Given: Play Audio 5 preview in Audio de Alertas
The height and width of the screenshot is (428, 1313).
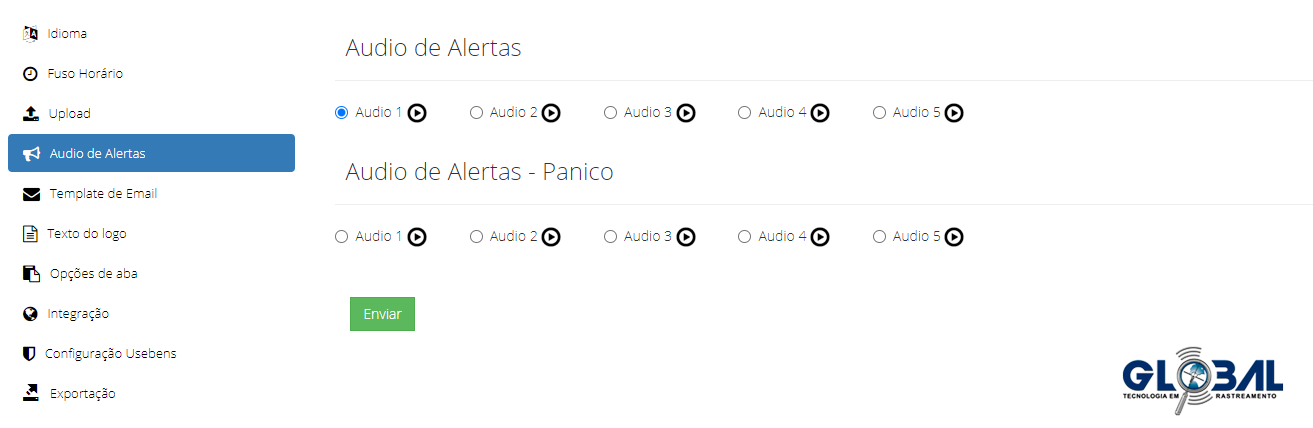Looking at the screenshot, I should tap(955, 113).
